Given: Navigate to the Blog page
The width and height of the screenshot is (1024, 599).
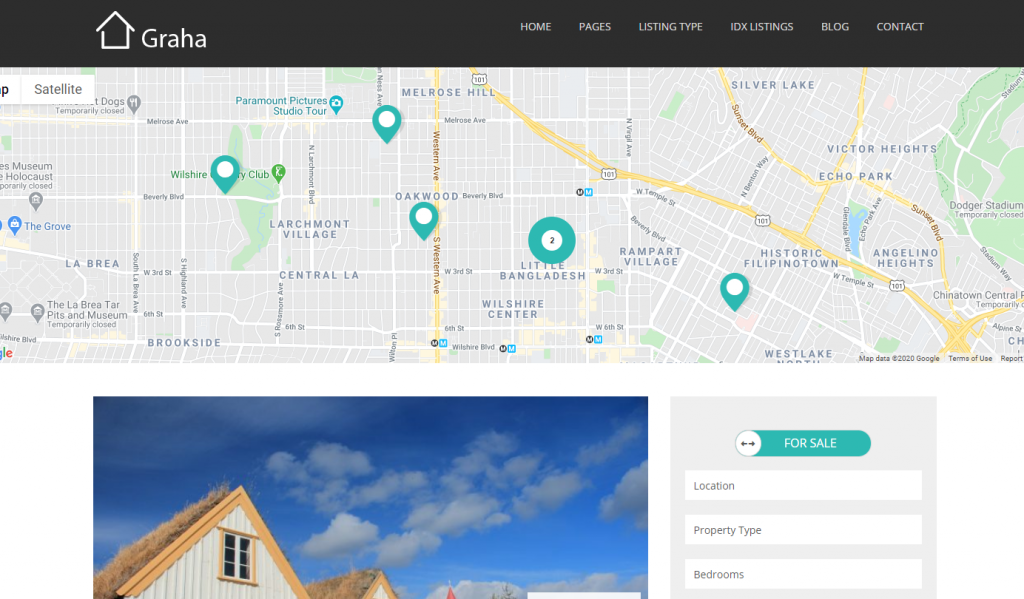Looking at the screenshot, I should [834, 27].
